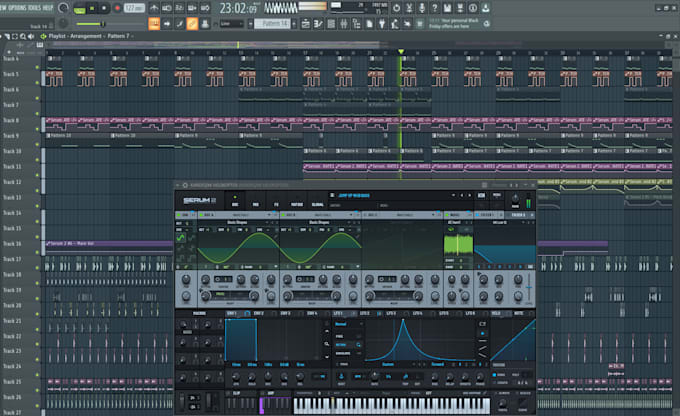Open the Pattern 14 selector
This screenshot has width=680, height=416.
tap(272, 24)
